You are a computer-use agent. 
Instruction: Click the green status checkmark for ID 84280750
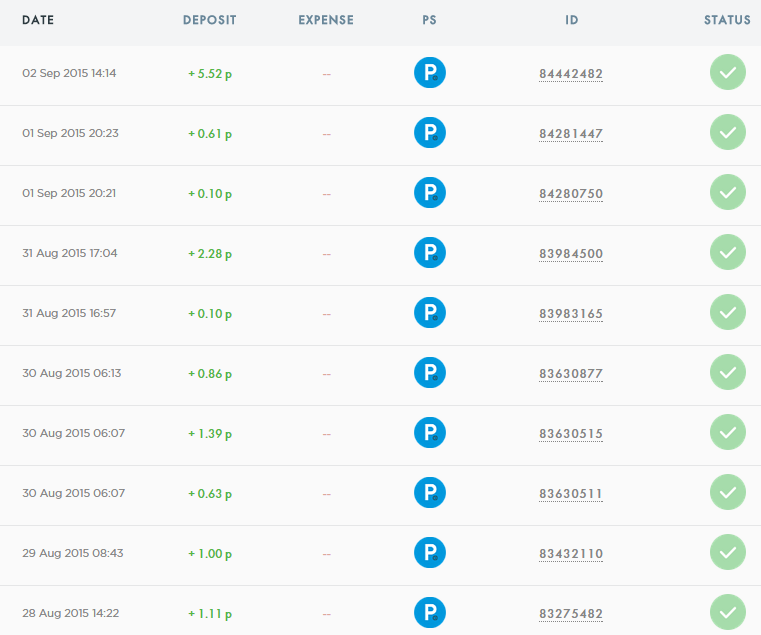coord(728,192)
